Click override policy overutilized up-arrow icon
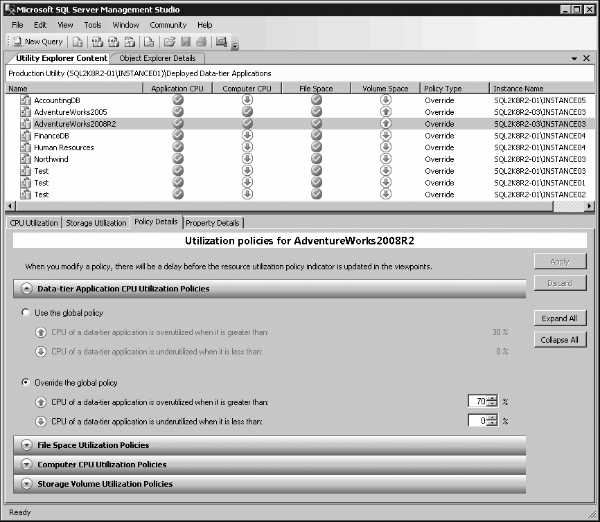 [41, 402]
